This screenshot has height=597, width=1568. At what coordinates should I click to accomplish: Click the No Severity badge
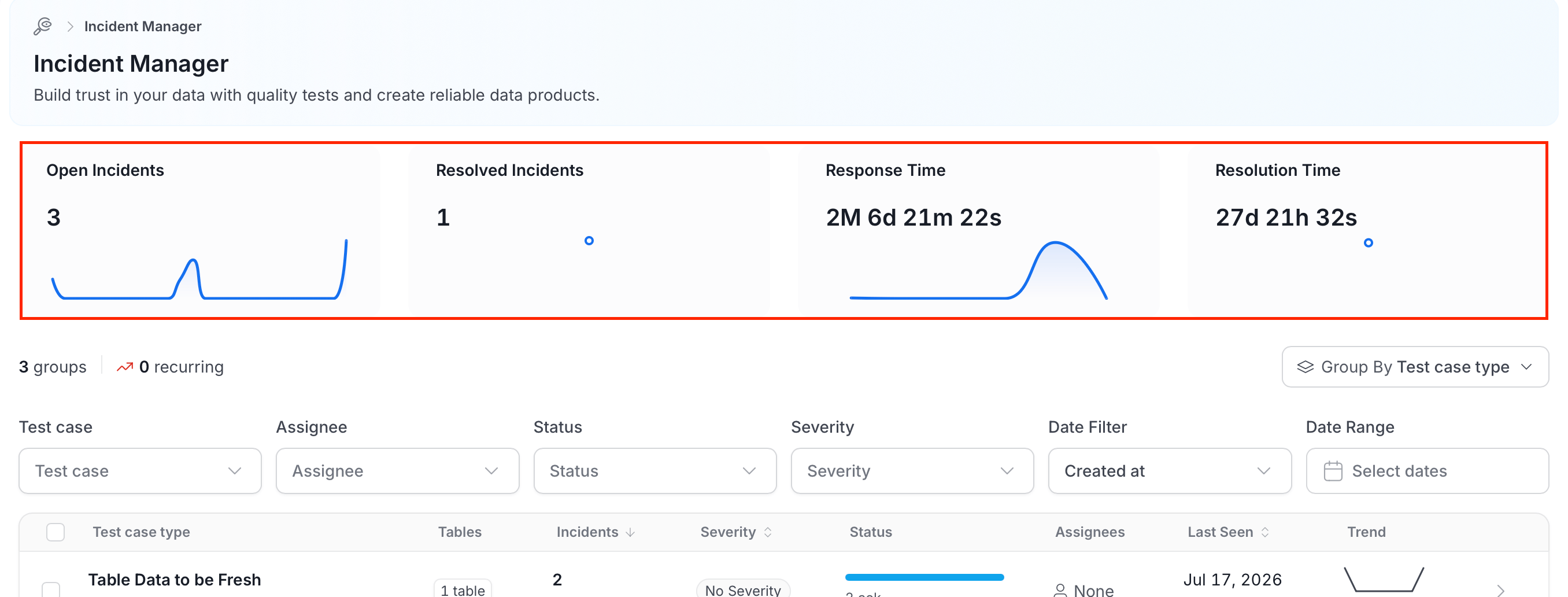tap(742, 589)
